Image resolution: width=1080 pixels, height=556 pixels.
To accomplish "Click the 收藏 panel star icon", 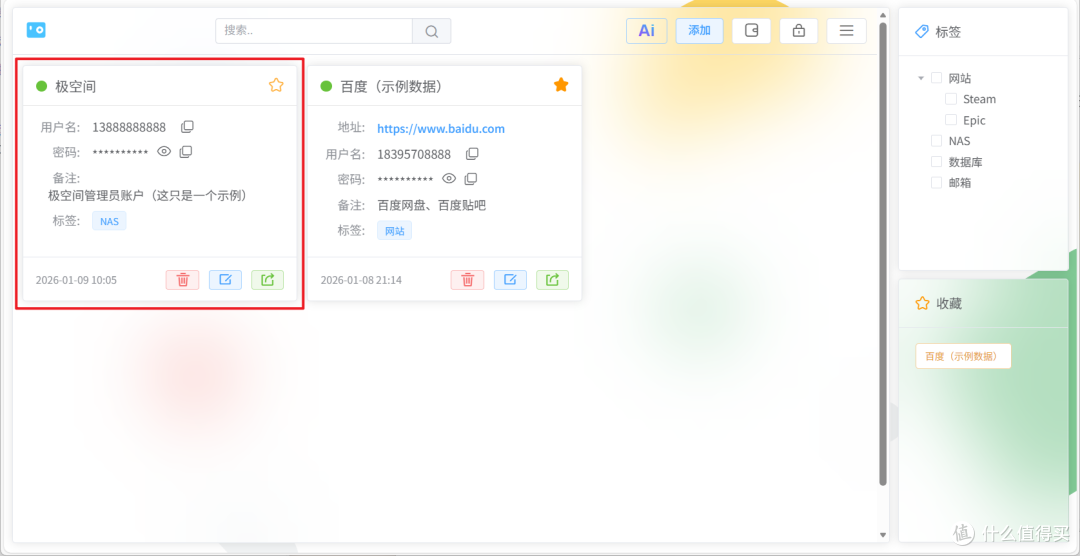I will click(x=922, y=303).
